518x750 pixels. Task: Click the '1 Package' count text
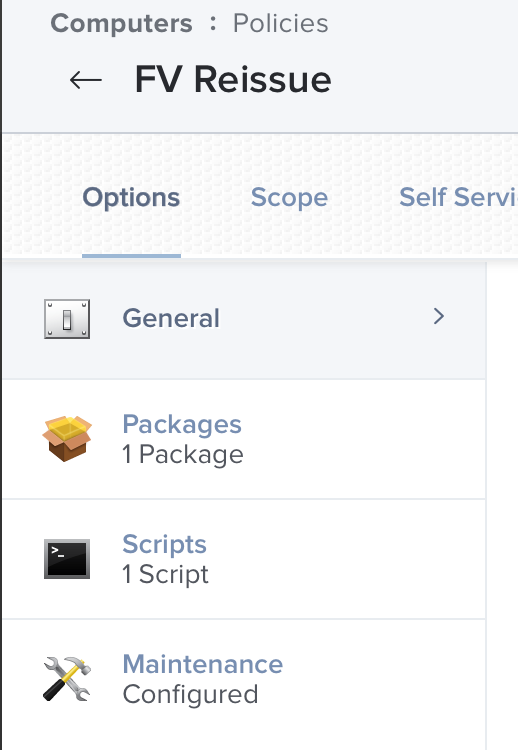click(x=183, y=454)
